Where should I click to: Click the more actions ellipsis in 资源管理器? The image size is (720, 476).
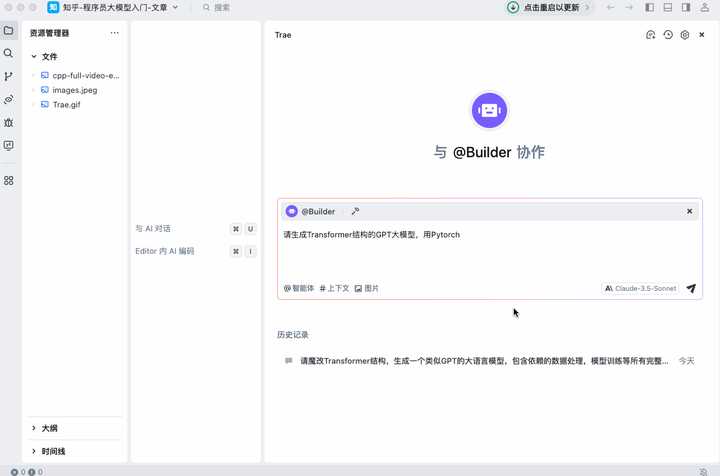tap(114, 33)
